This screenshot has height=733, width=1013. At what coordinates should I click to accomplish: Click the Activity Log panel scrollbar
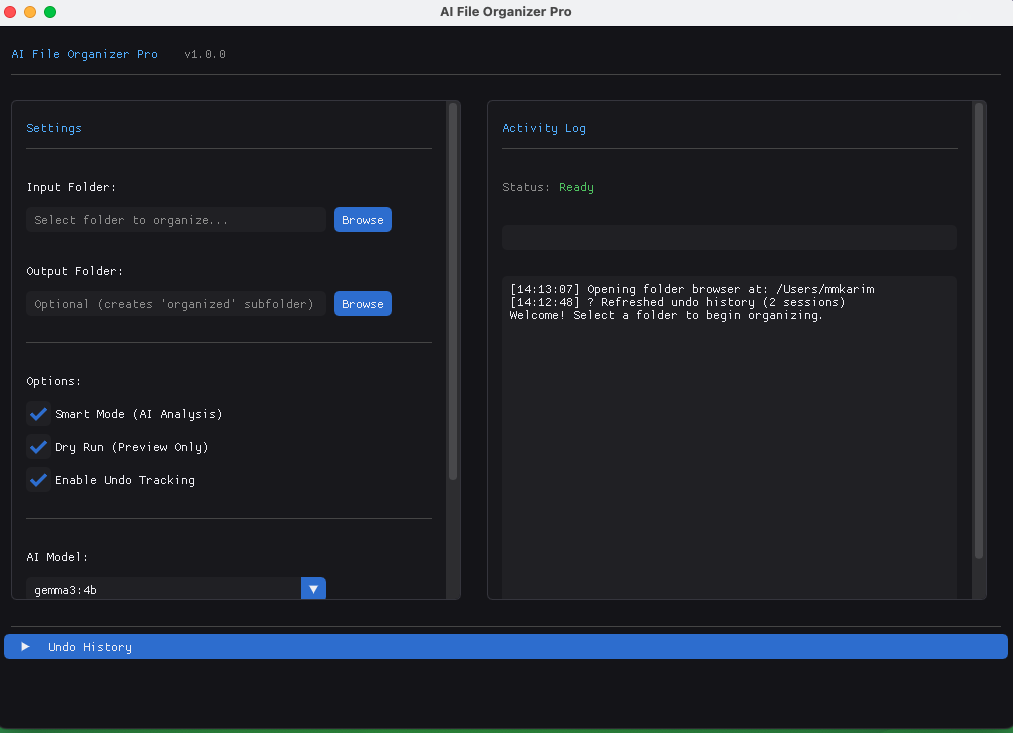click(x=979, y=331)
